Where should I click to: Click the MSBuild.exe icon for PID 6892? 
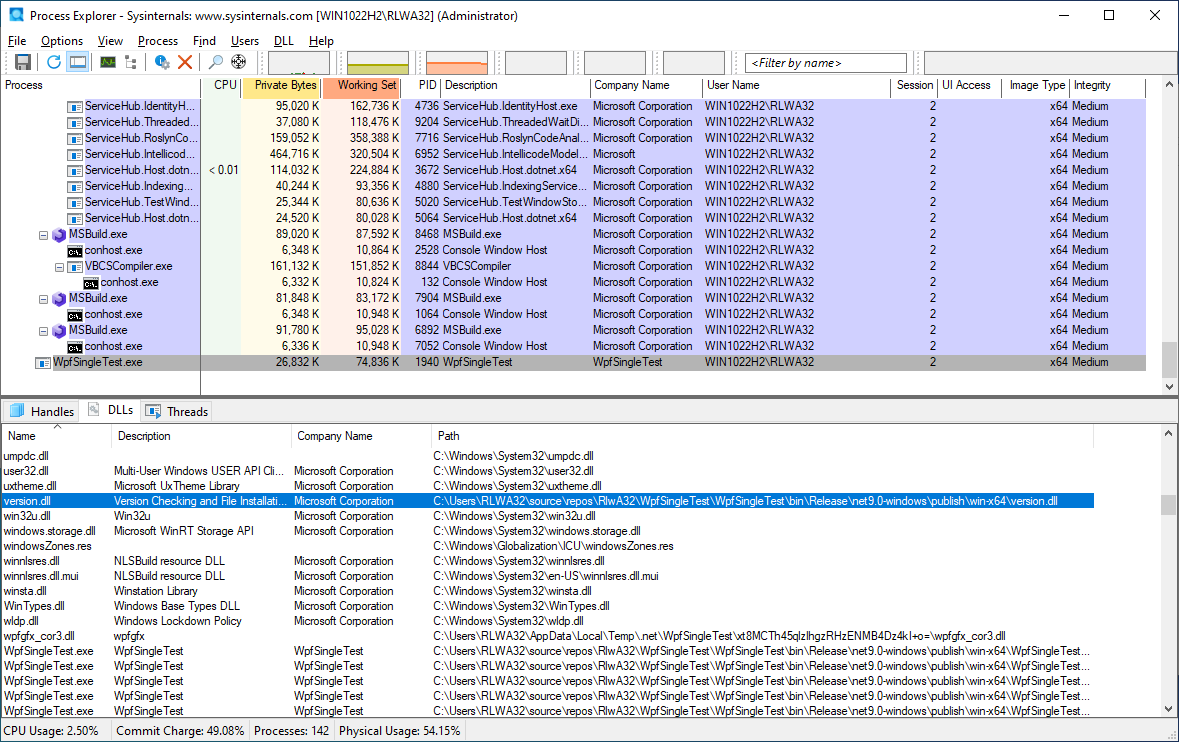point(59,331)
